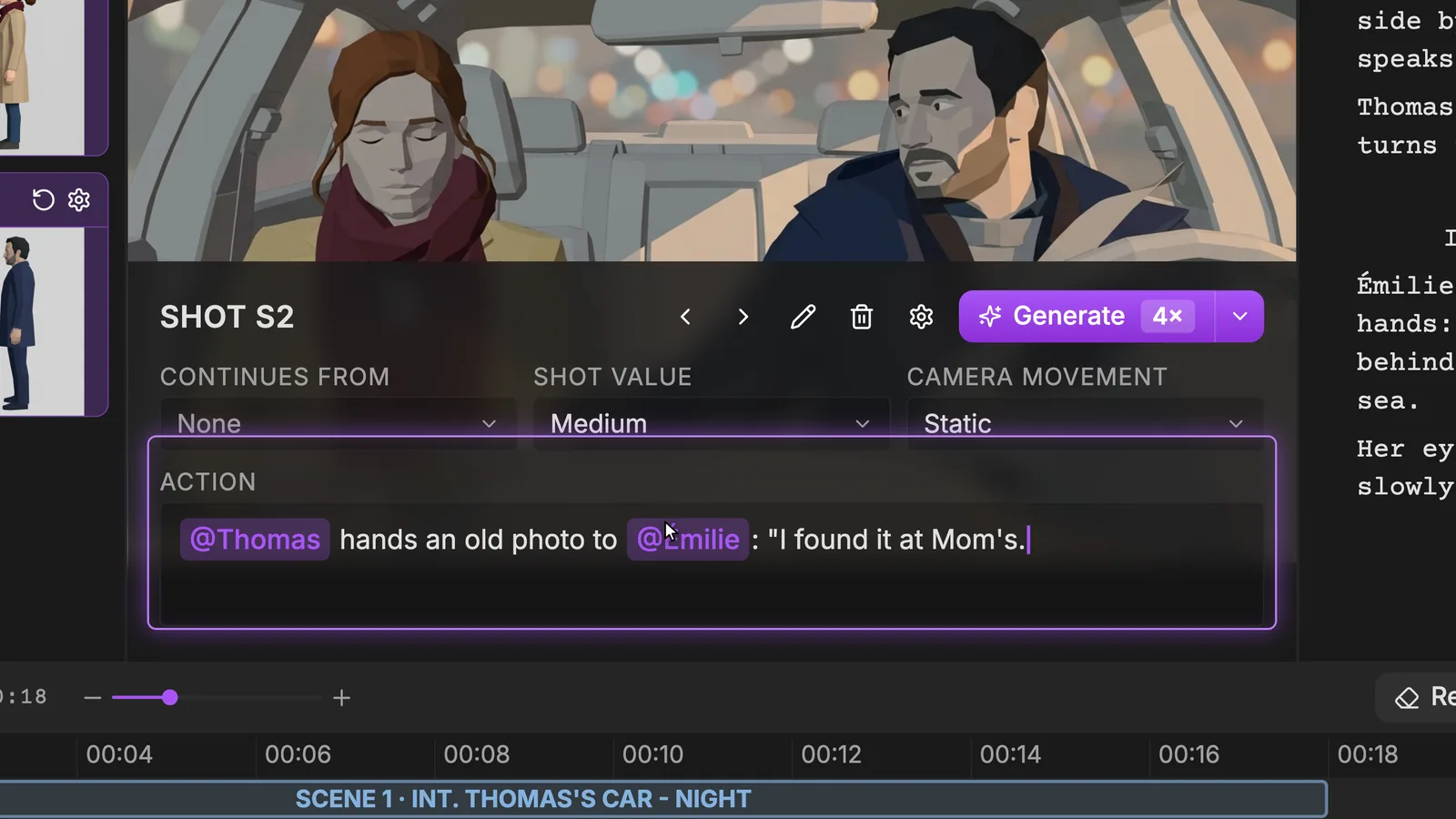Go to the next shot arrow
The image size is (1456, 819).
[743, 317]
